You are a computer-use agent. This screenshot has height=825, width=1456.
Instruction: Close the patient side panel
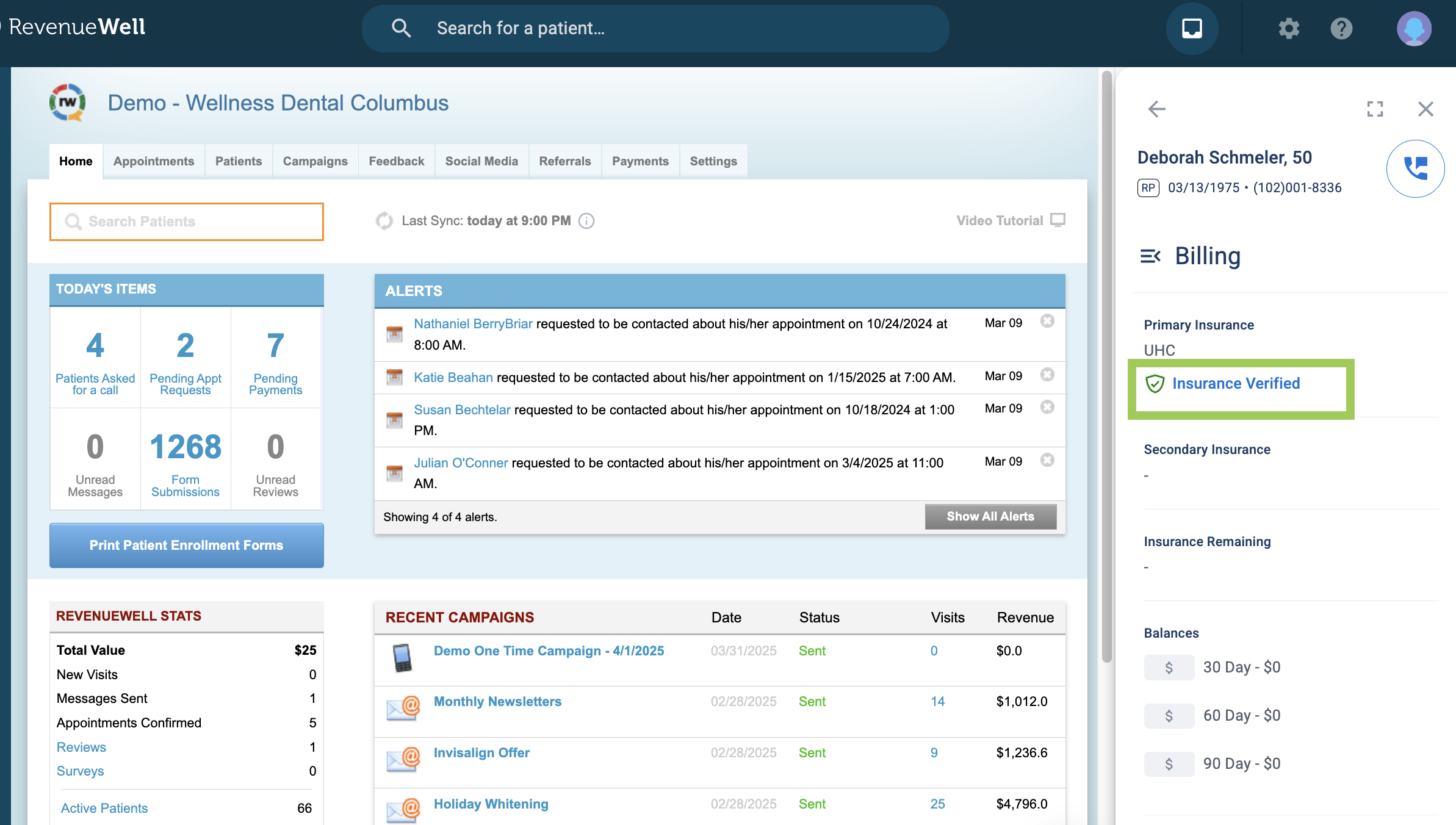1425,109
